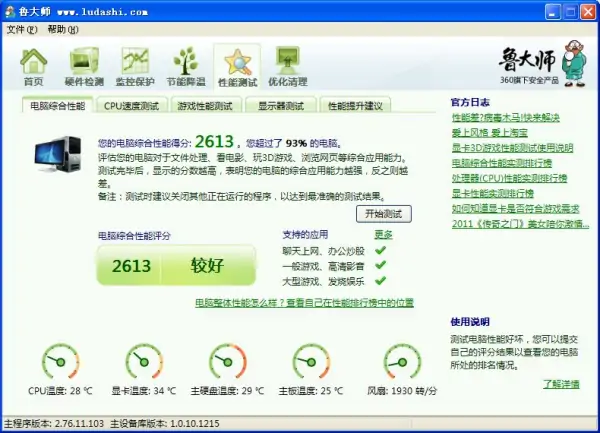Click checkmark next to 大型游戏、发烧娱乐
The width and height of the screenshot is (600, 433).
[380, 281]
